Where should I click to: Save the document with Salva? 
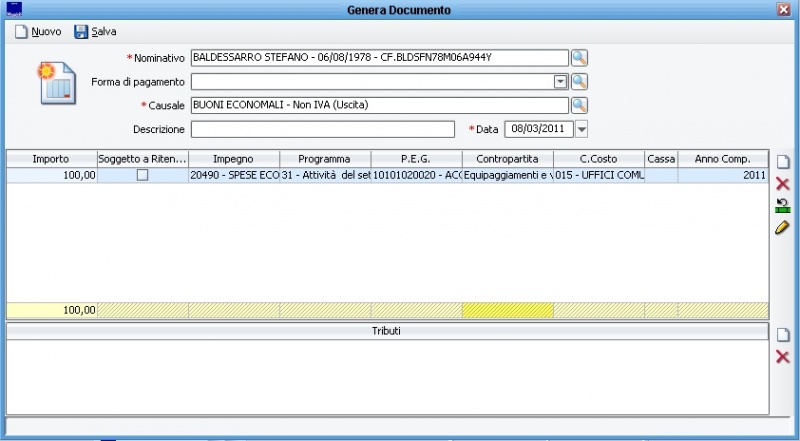pyautogui.click(x=95, y=32)
